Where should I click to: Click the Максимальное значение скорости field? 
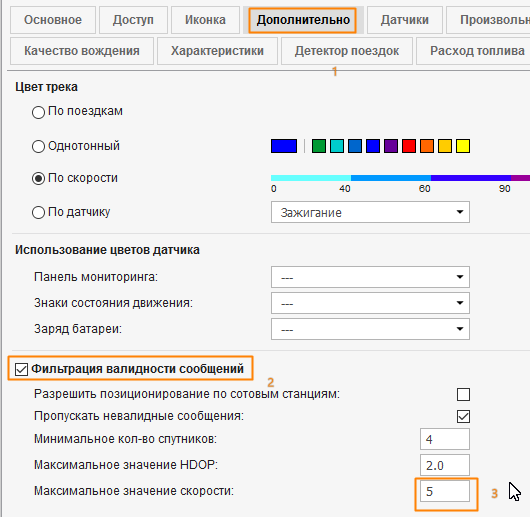445,491
